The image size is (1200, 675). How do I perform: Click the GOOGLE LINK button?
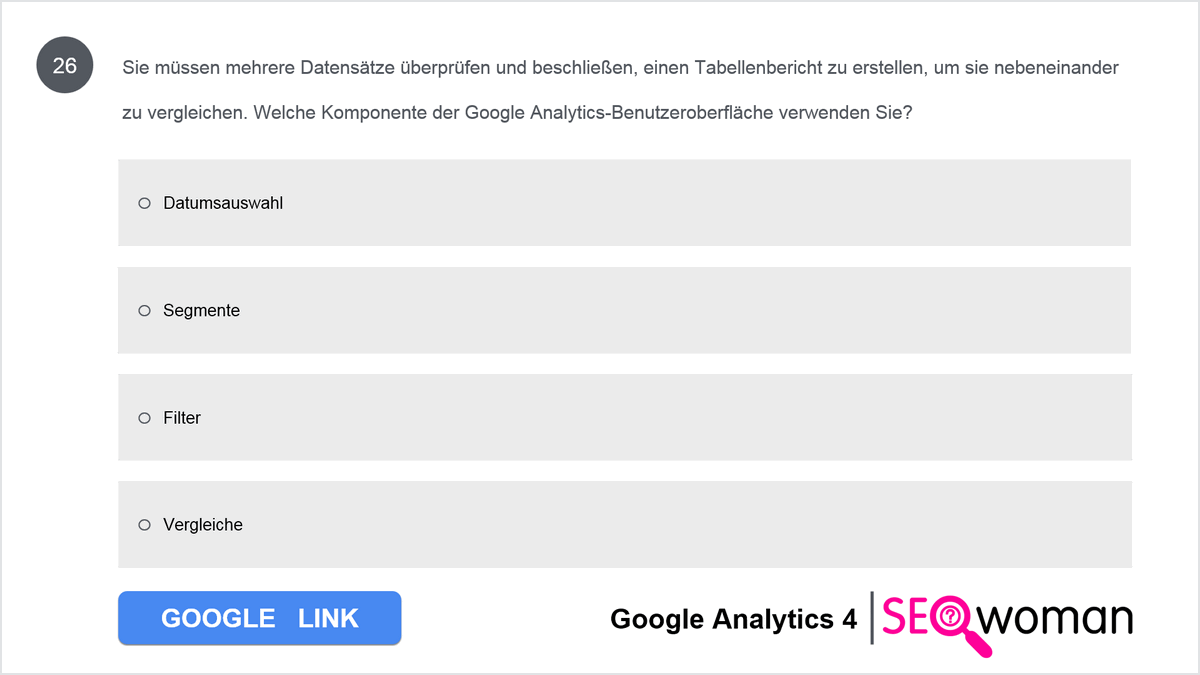pyautogui.click(x=259, y=618)
